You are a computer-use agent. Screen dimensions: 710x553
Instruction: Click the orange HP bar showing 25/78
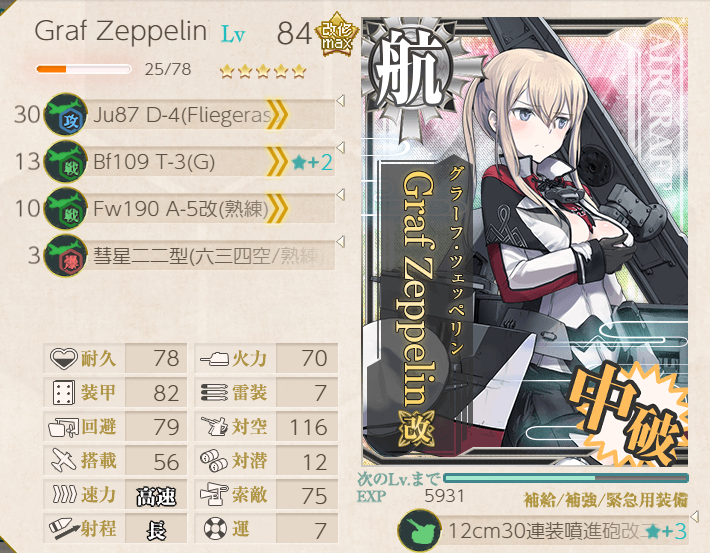point(84,69)
